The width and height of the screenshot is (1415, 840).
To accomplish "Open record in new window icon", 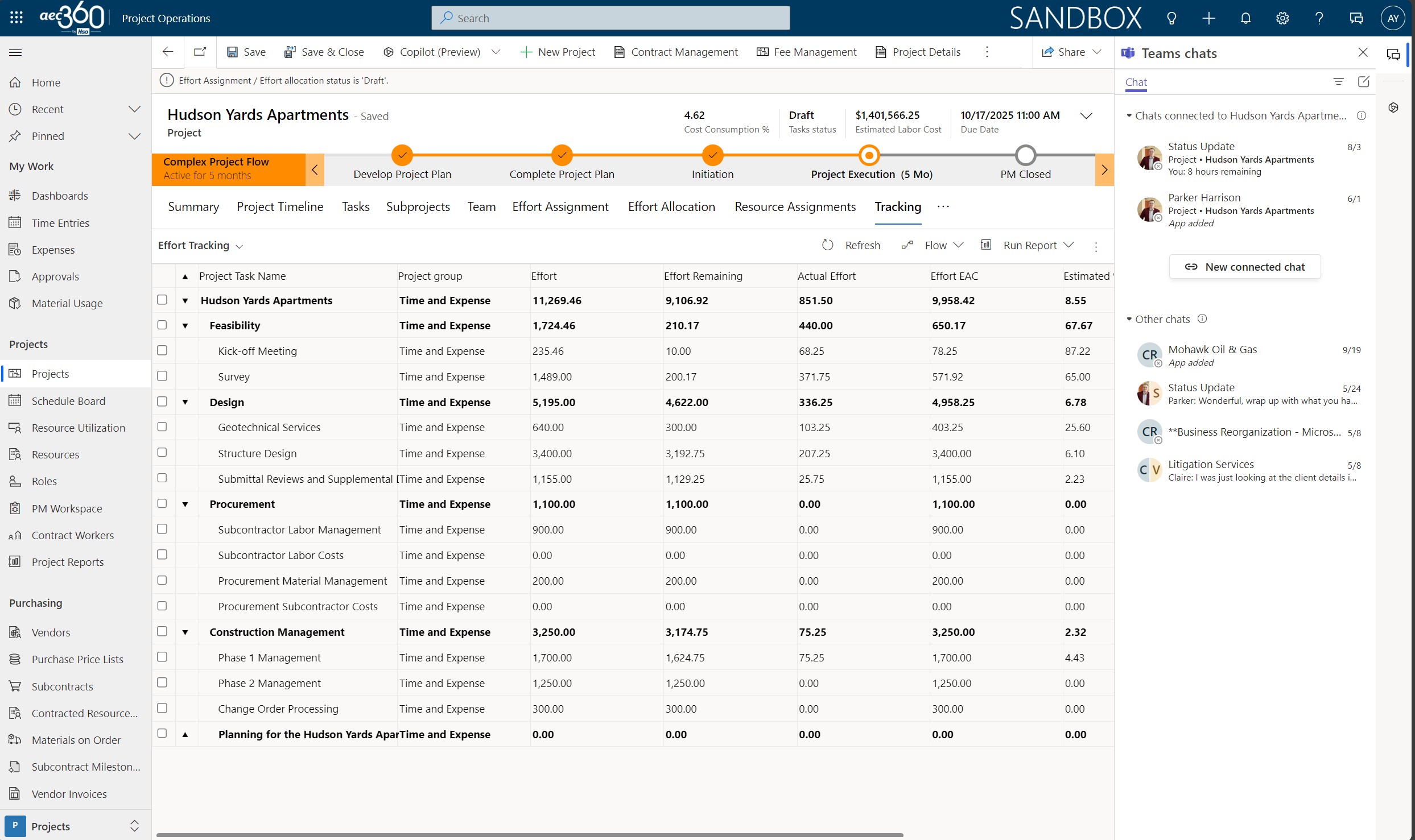I will tap(200, 52).
